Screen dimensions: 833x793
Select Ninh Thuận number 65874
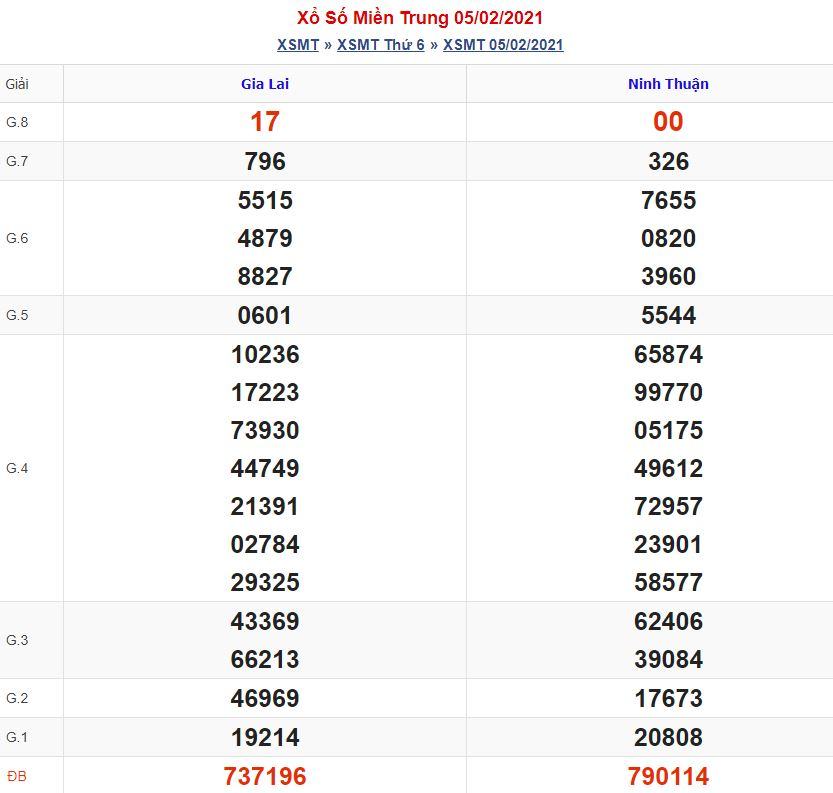[x=668, y=355]
